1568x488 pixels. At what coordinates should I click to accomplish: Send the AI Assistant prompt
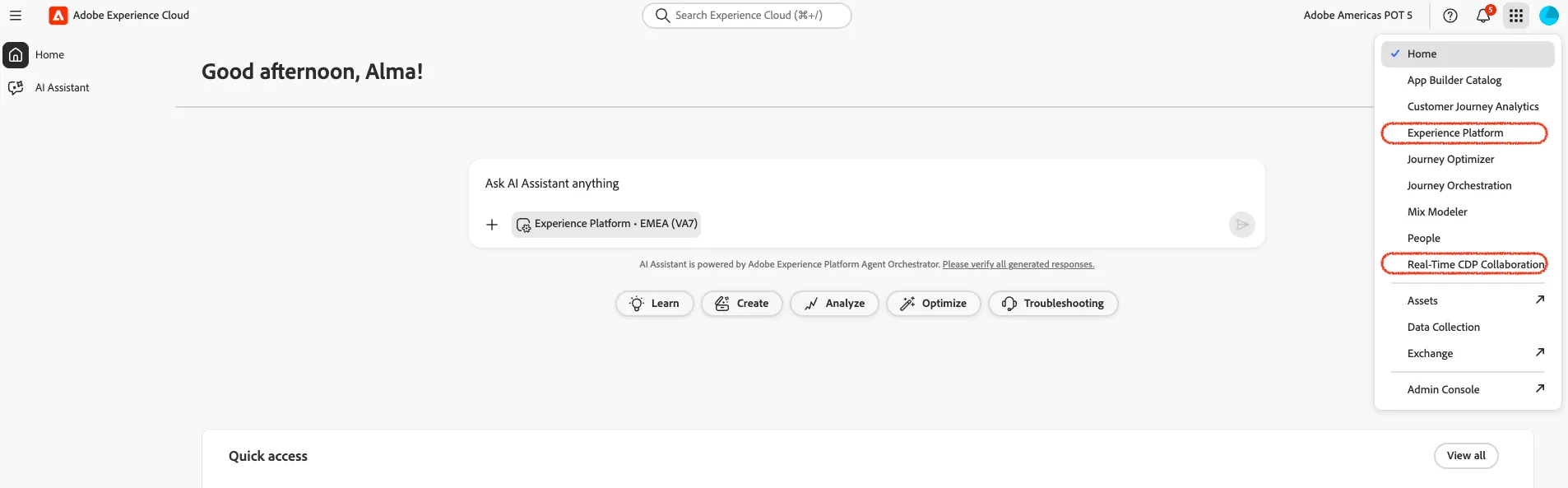pyautogui.click(x=1242, y=225)
